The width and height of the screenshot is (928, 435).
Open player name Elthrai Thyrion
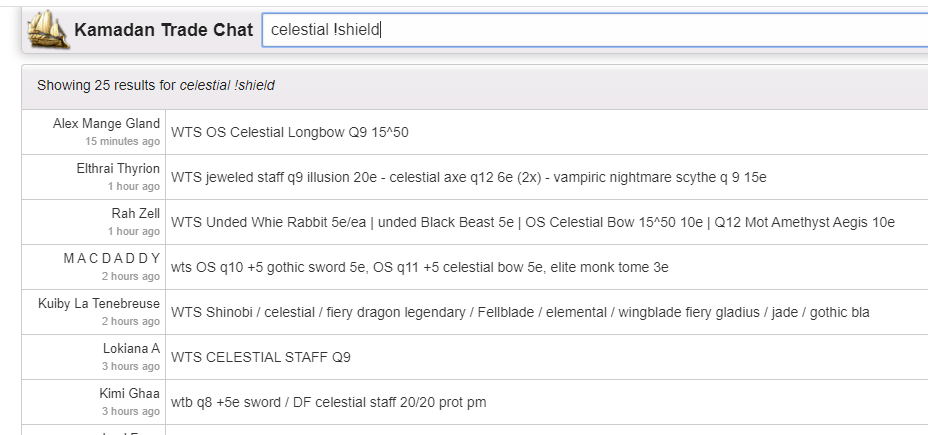click(118, 169)
